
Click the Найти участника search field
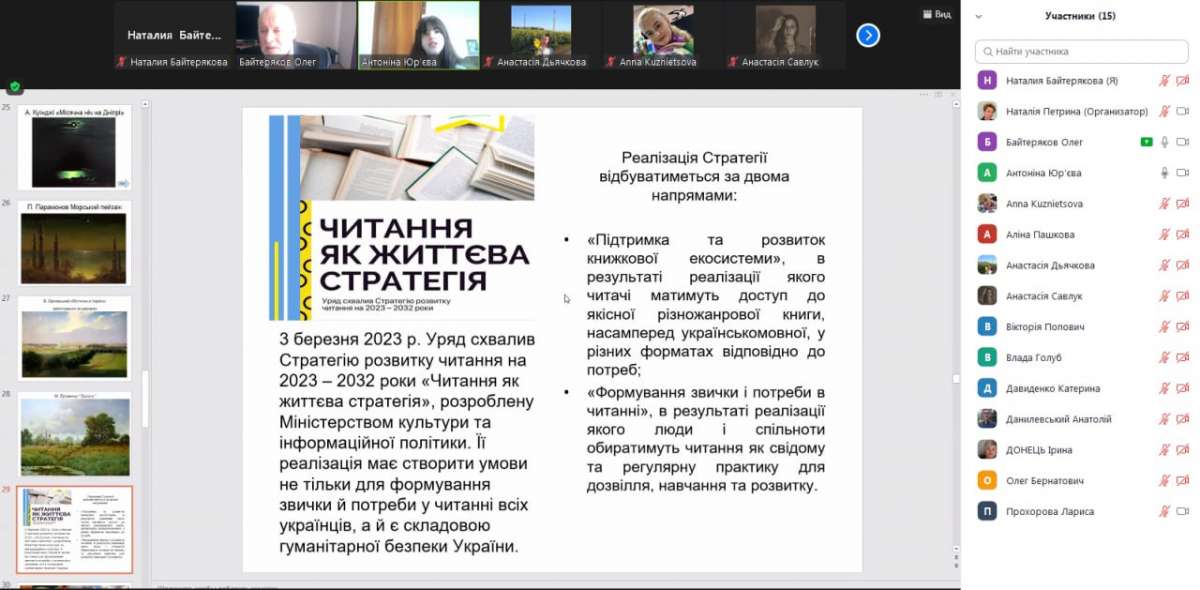click(x=1080, y=51)
